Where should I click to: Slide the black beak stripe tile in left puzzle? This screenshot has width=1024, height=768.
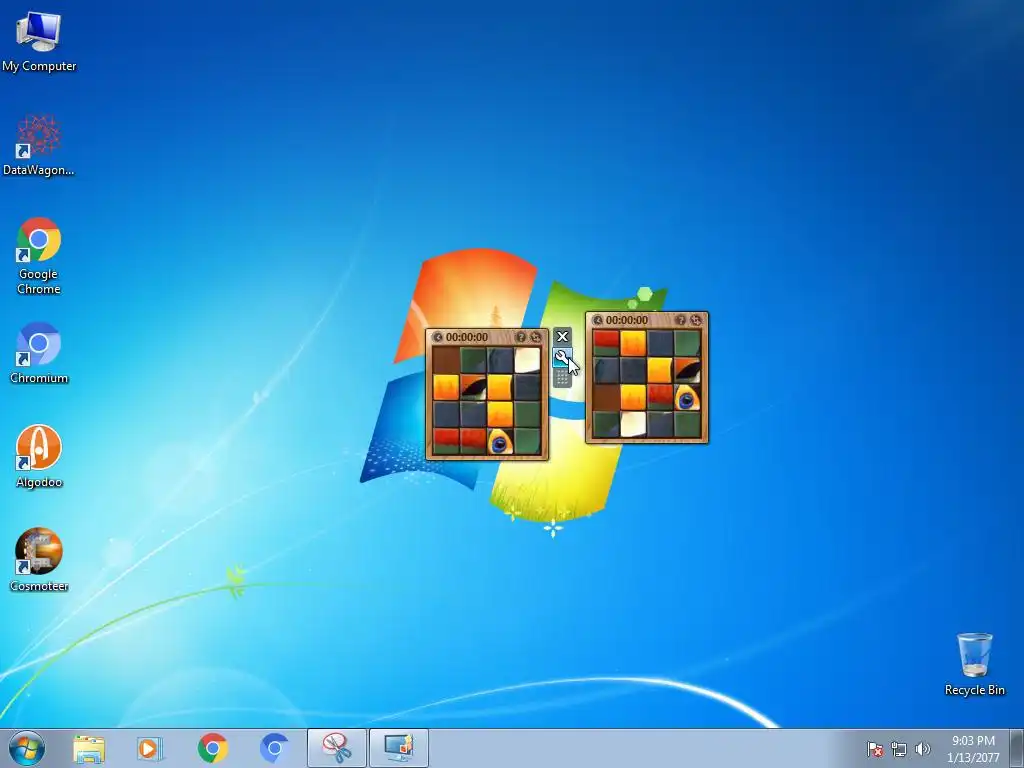point(473,387)
